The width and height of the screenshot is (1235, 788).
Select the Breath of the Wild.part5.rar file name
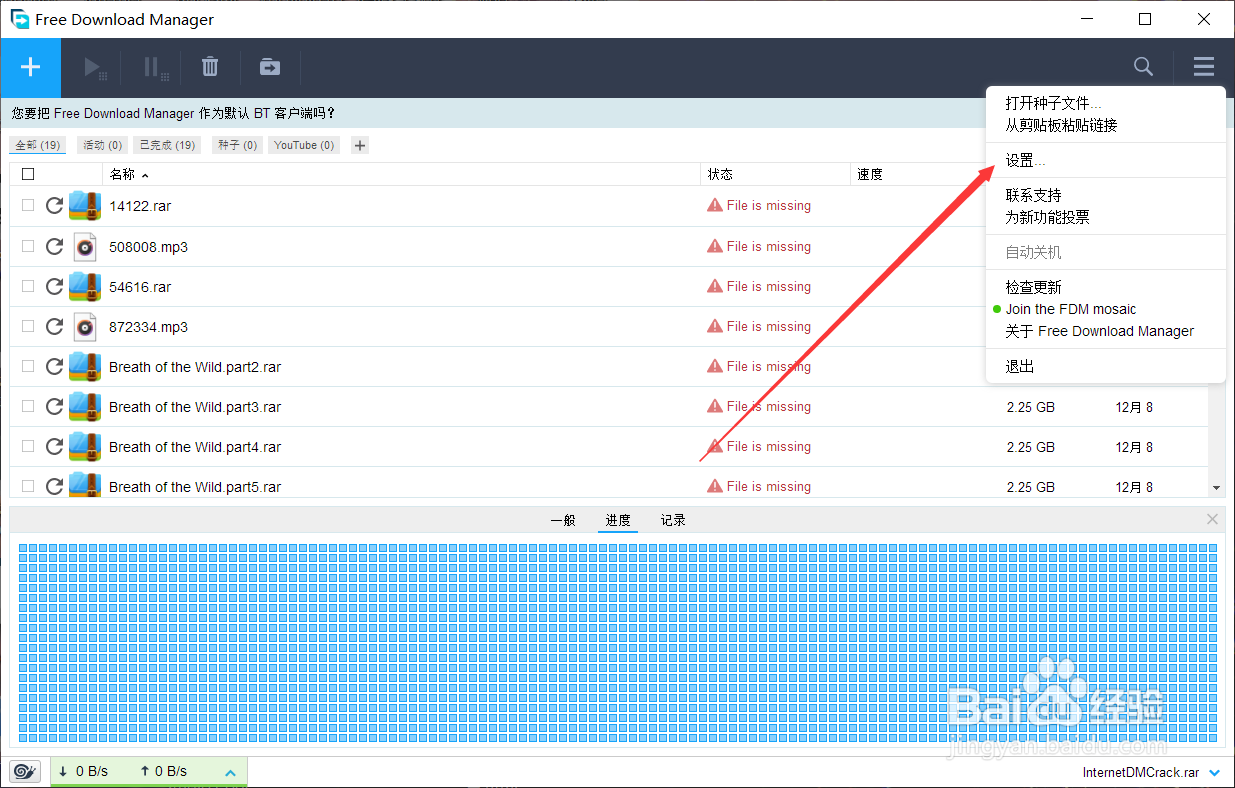195,487
